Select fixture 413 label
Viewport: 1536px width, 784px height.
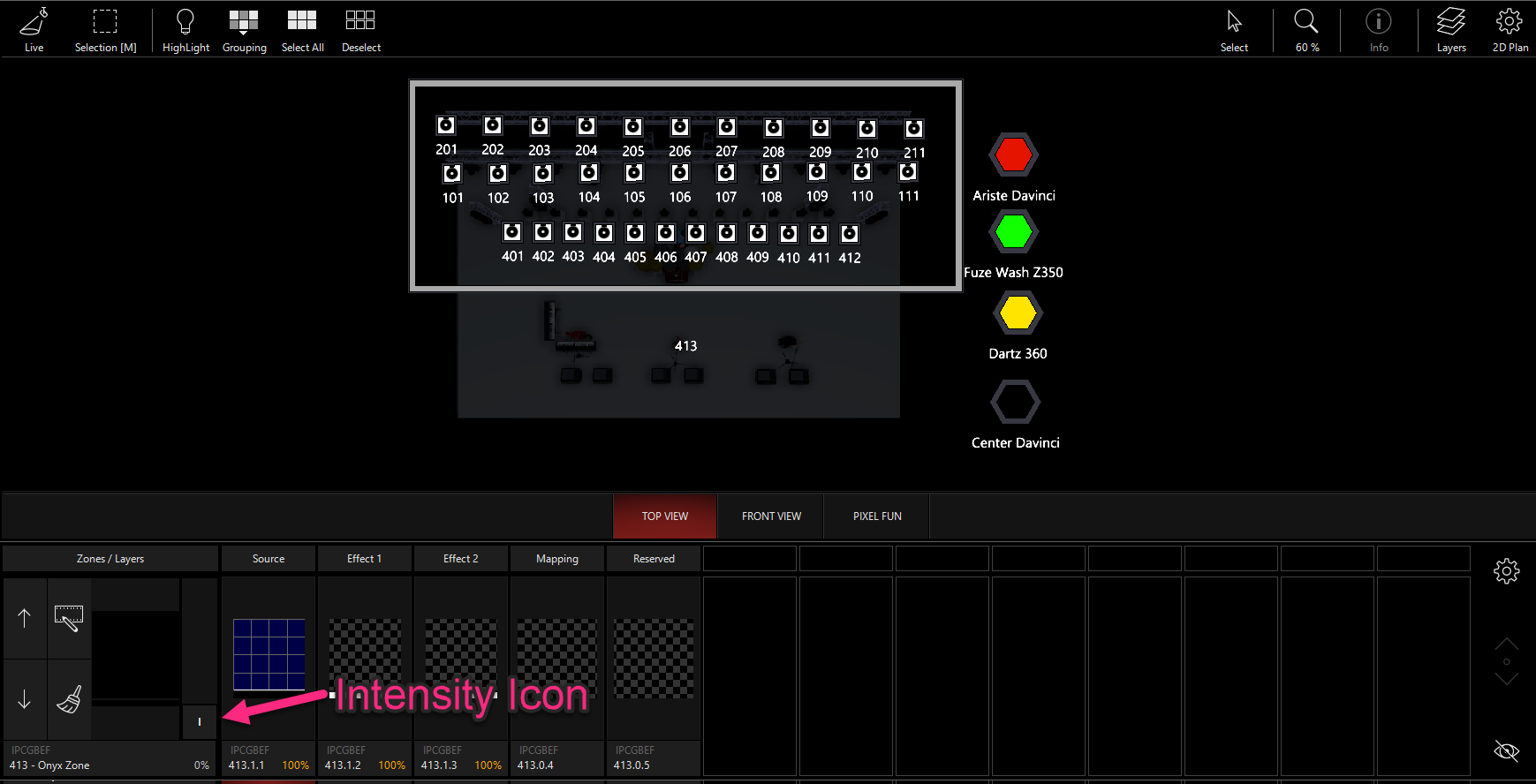(685, 346)
